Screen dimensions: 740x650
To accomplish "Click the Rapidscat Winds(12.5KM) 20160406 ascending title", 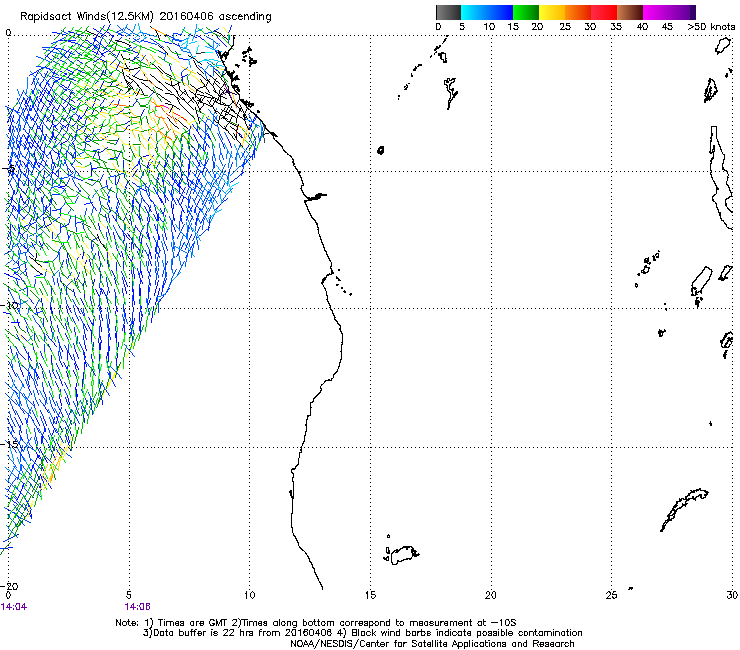I will click(146, 16).
